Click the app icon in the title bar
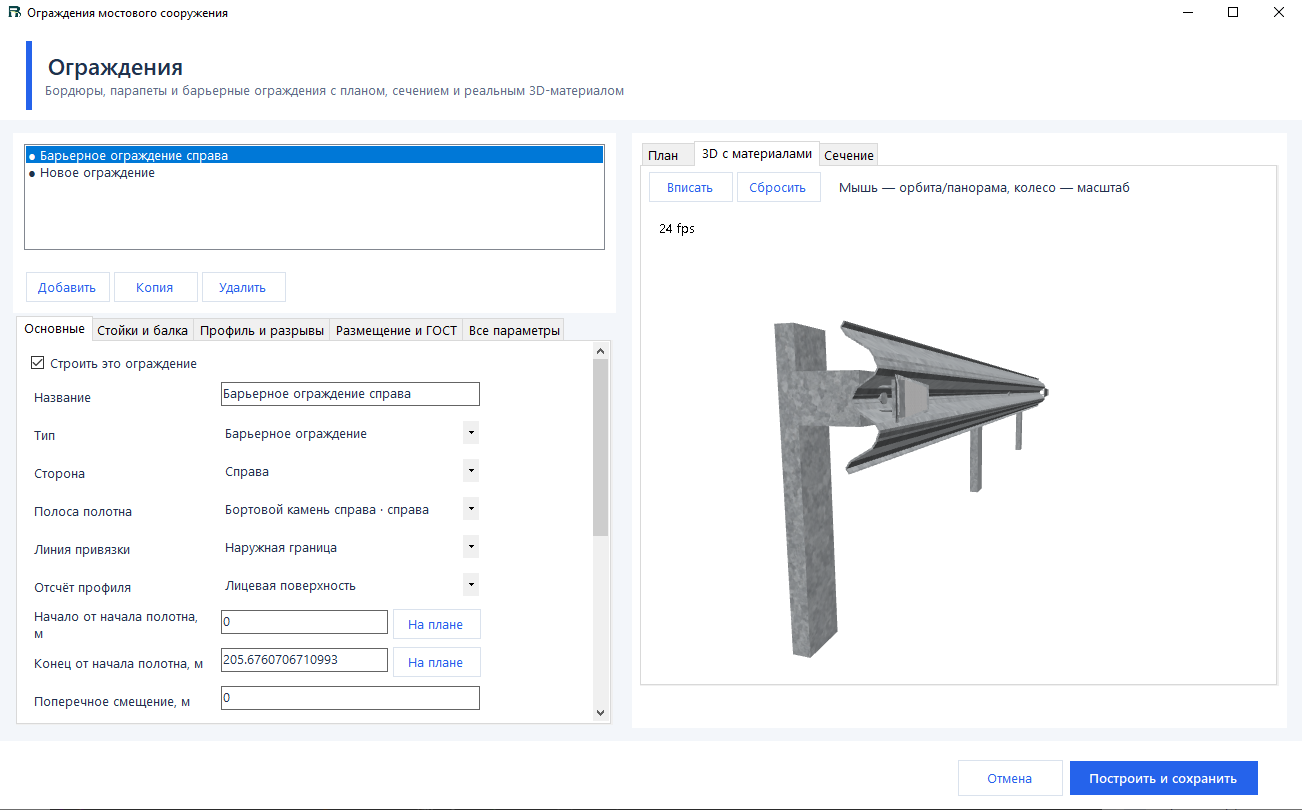 coord(14,13)
